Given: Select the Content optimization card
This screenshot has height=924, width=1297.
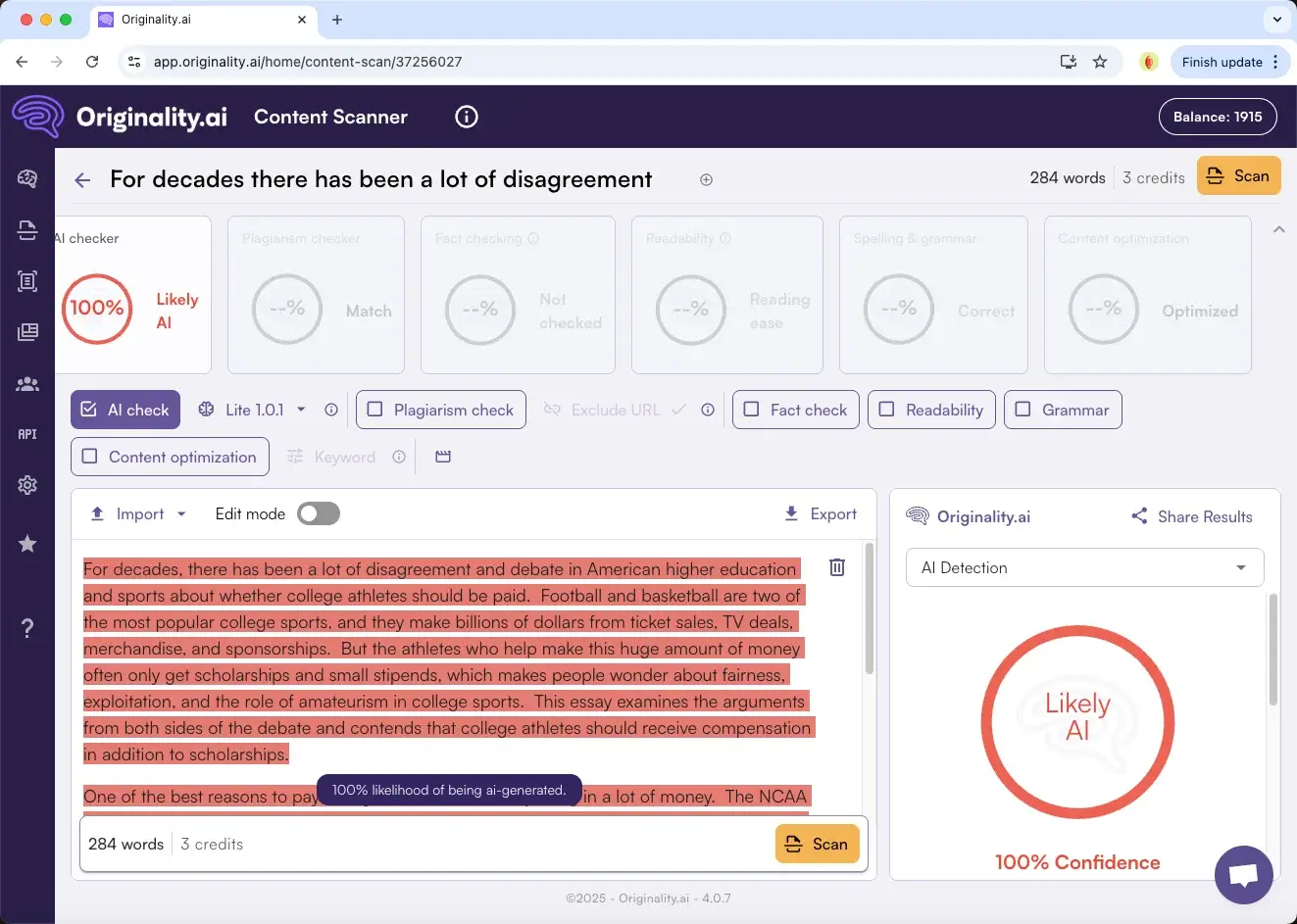Looking at the screenshot, I should (x=1148, y=295).
